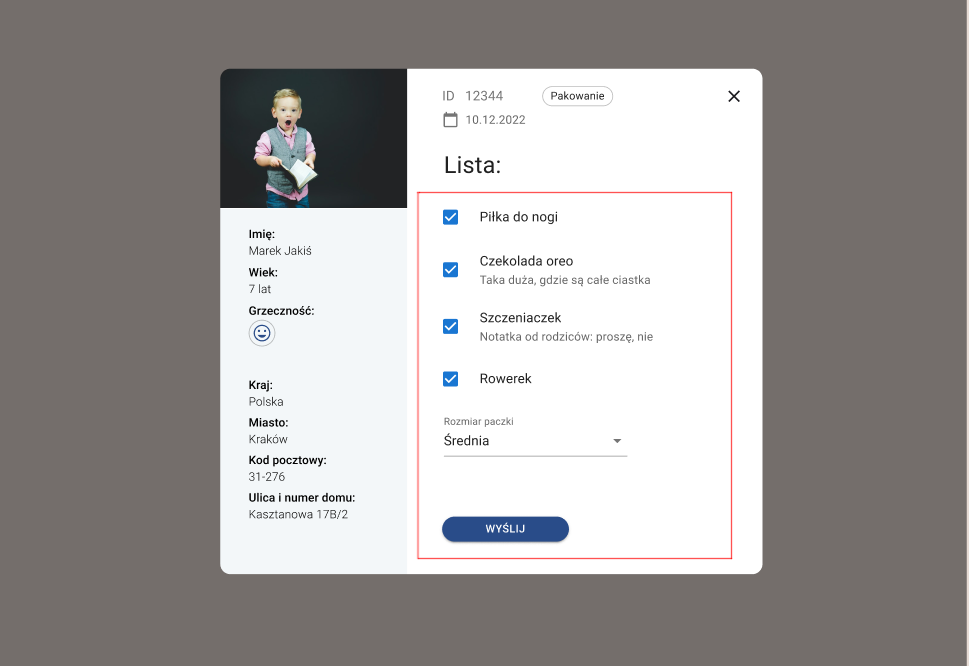Click the city value Kraków
This screenshot has width=969, height=666.
click(x=268, y=439)
